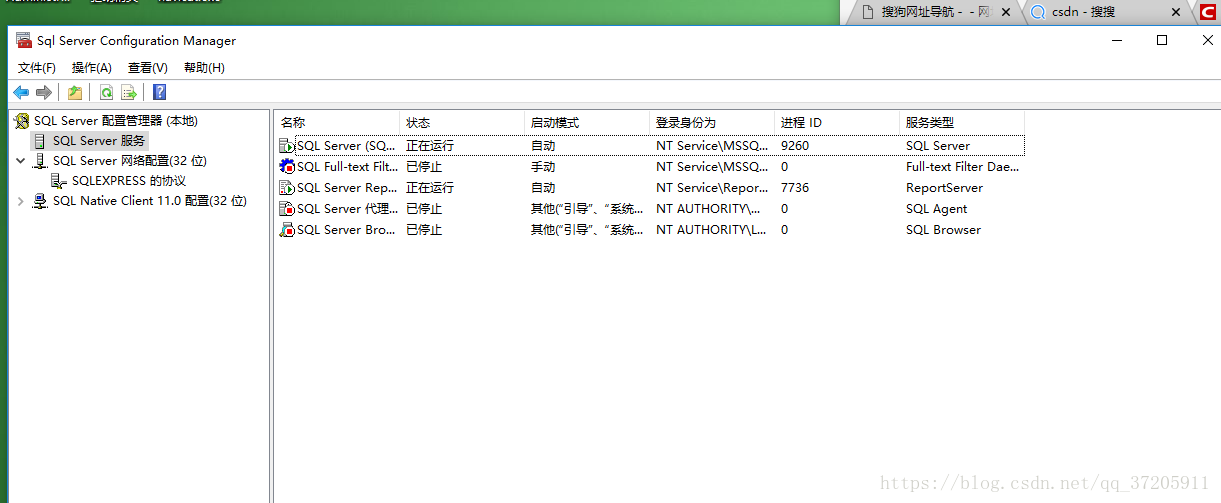Click the csdn browser tab's search icon

point(1038,12)
